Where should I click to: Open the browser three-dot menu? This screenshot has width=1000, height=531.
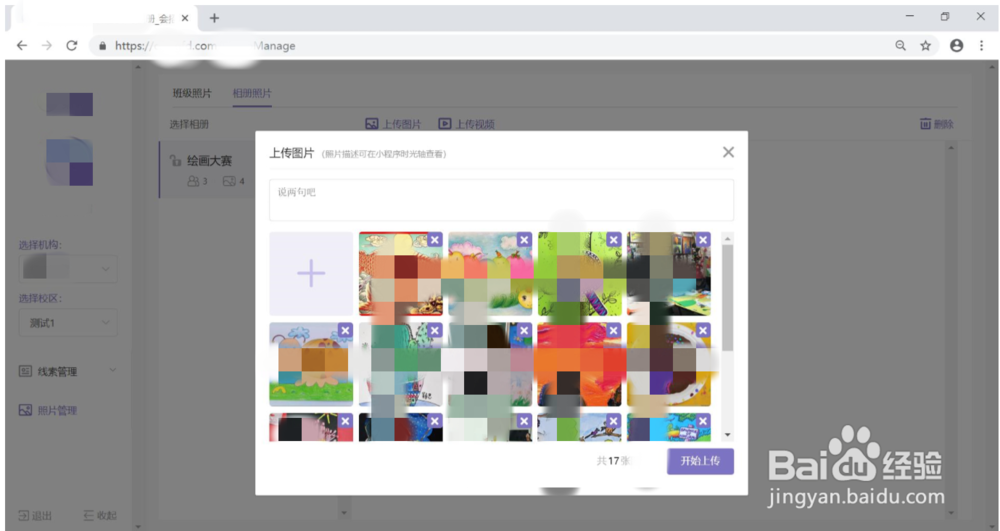pyautogui.click(x=982, y=45)
